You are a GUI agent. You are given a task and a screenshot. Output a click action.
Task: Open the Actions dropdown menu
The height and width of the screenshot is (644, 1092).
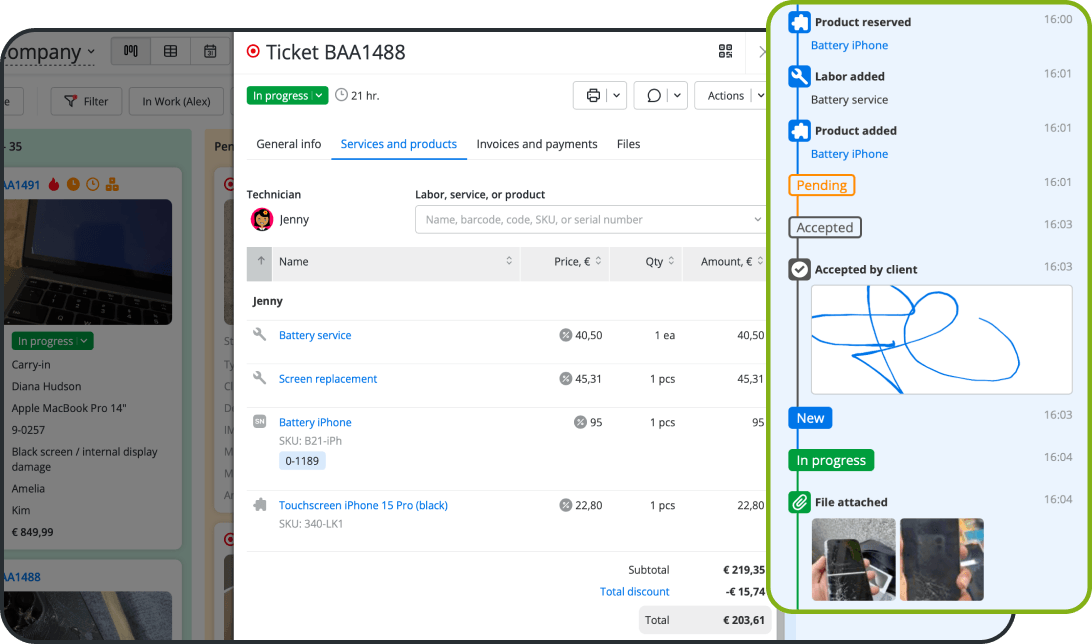pyautogui.click(x=731, y=95)
